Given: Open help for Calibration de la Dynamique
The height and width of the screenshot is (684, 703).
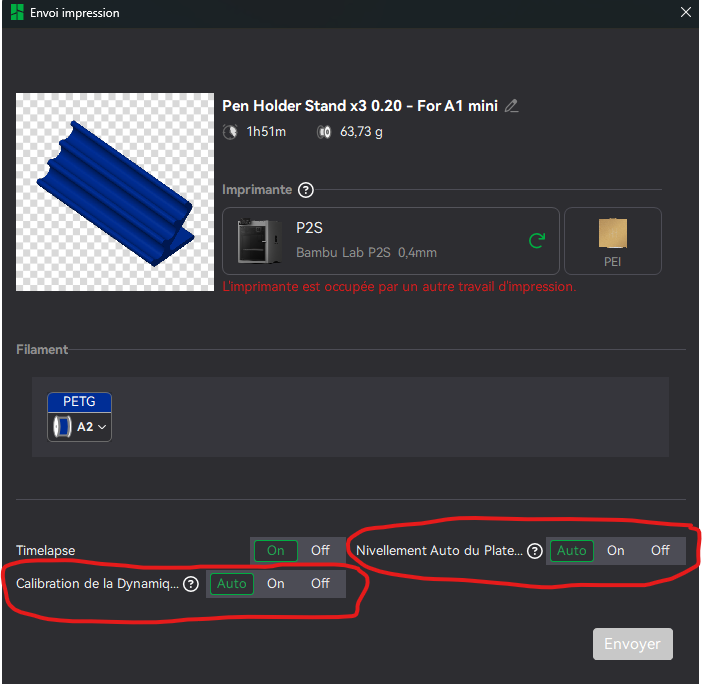Looking at the screenshot, I should pyautogui.click(x=191, y=584).
